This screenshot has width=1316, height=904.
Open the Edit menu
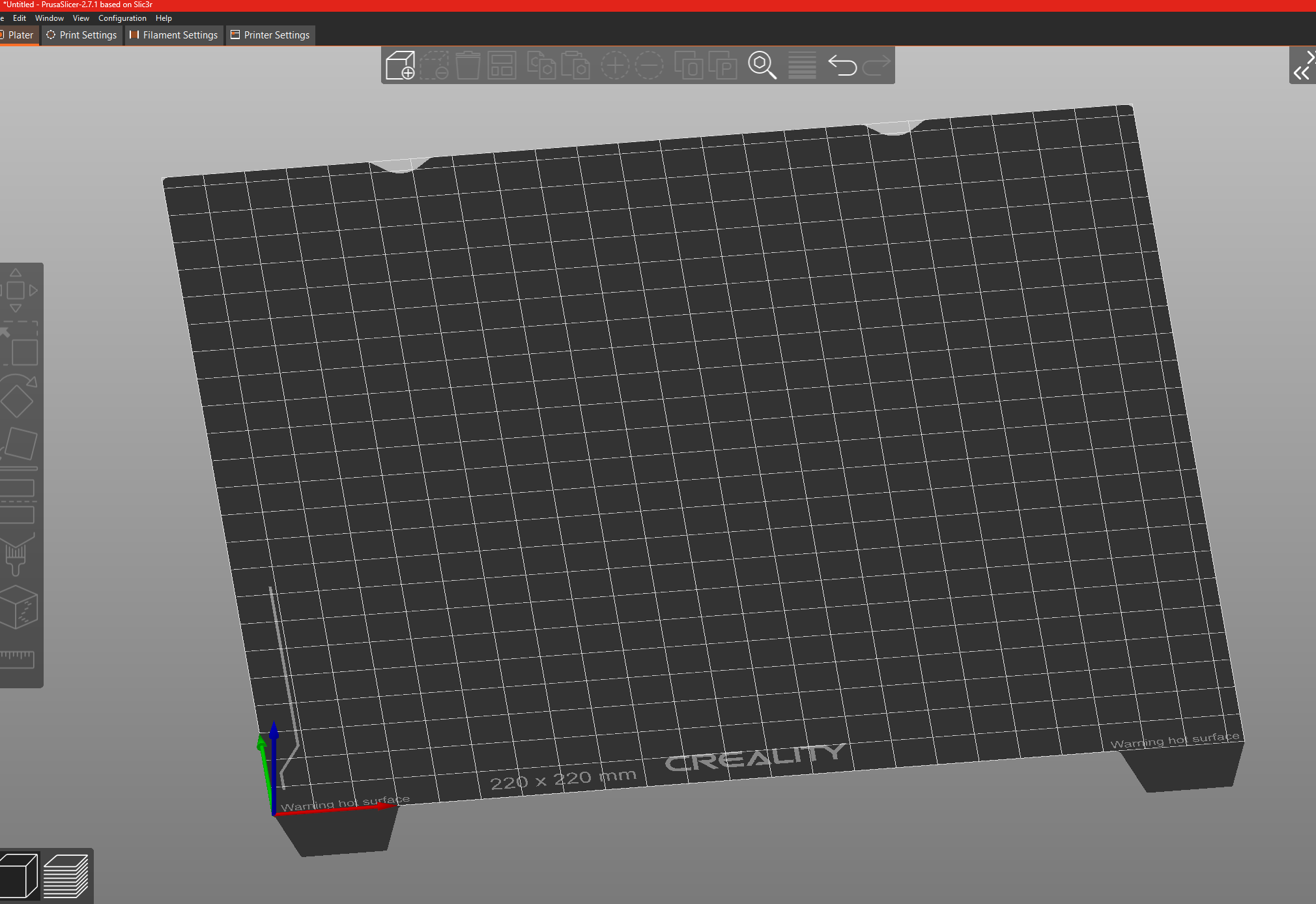(20, 18)
